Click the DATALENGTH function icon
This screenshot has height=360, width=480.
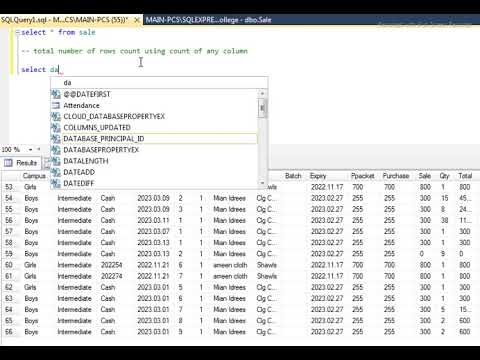56,161
